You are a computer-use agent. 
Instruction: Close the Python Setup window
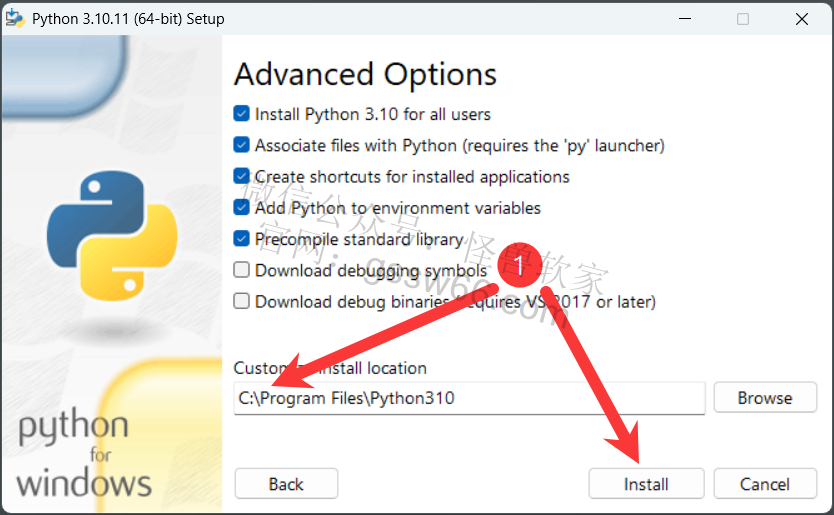pos(802,19)
